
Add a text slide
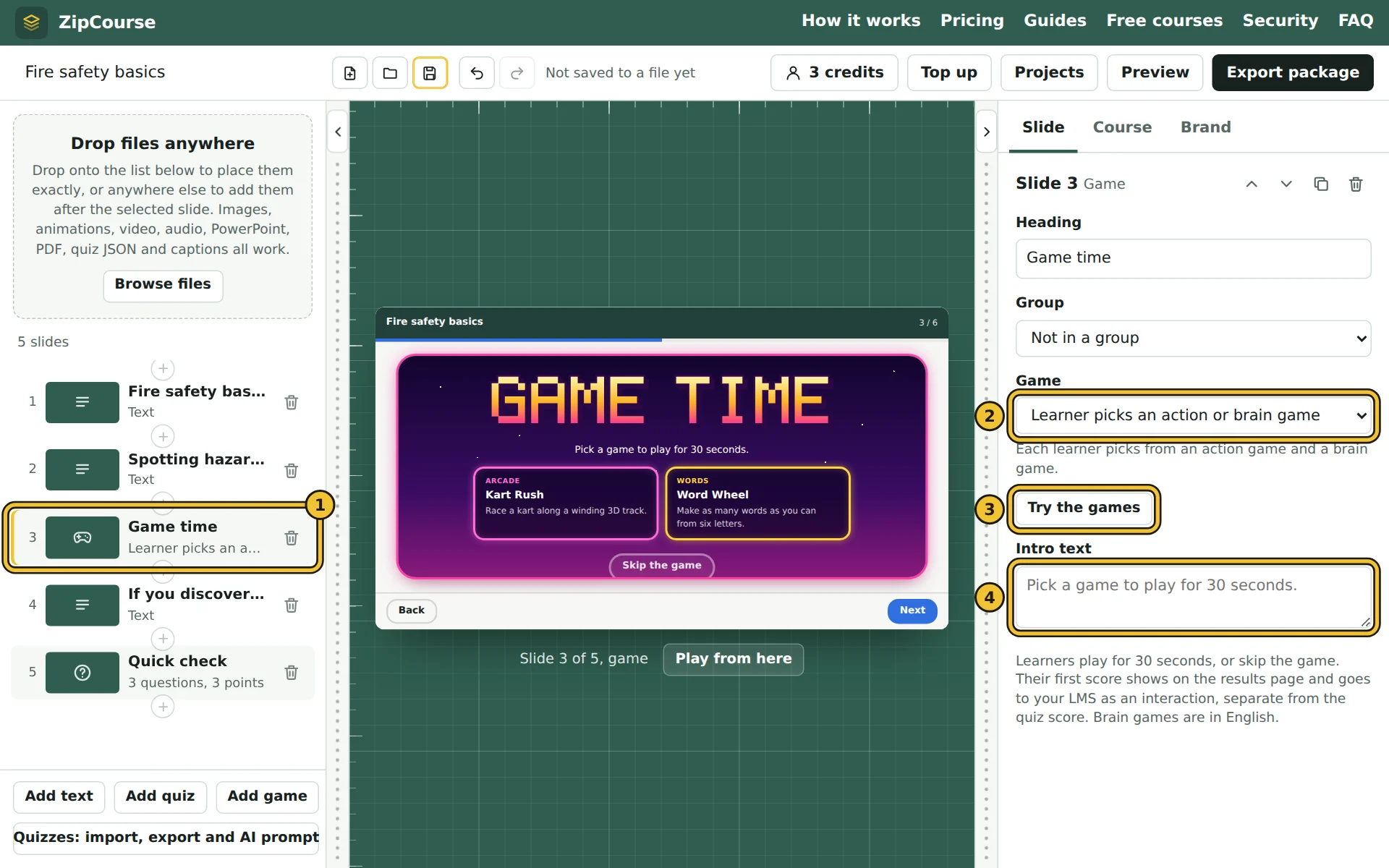coord(59,797)
